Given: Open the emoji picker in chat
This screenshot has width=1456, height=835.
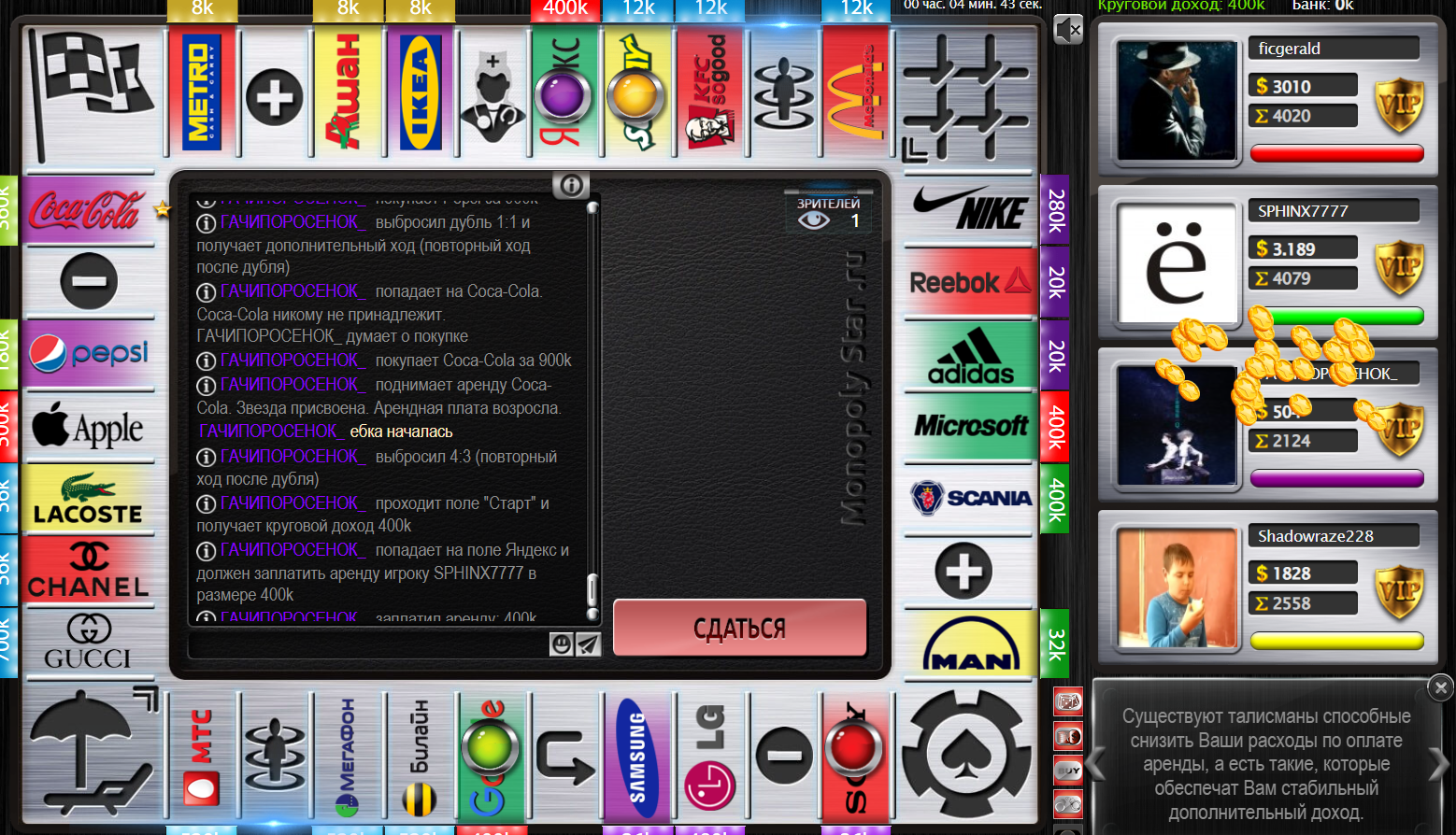Looking at the screenshot, I should point(561,644).
